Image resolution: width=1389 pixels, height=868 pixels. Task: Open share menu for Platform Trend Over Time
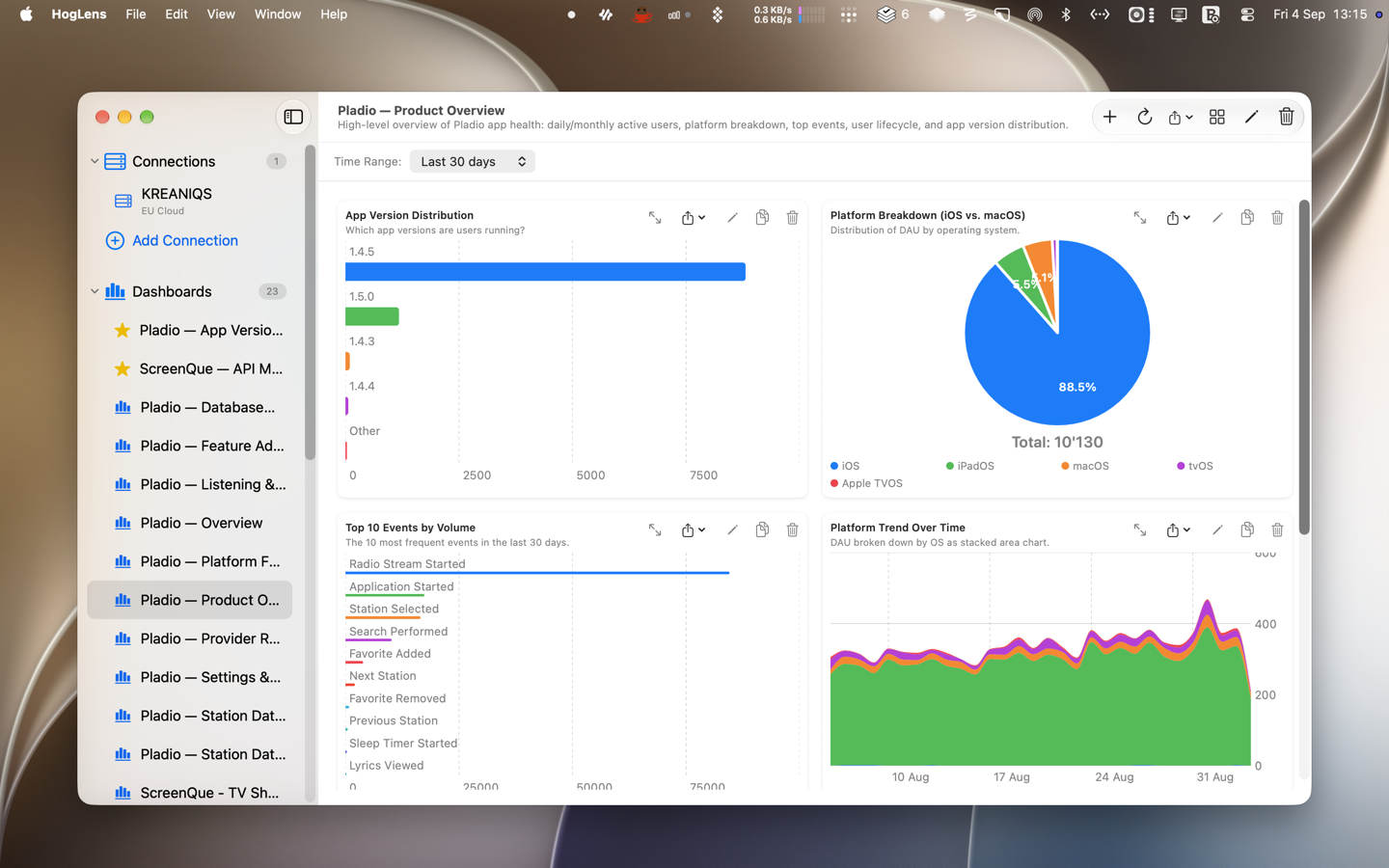tap(1179, 529)
